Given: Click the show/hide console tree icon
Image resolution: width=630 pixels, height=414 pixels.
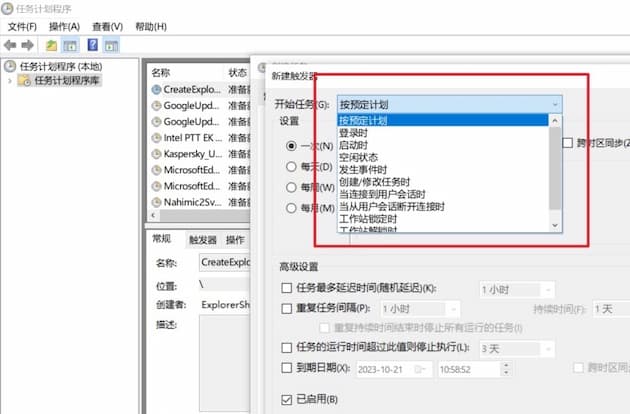Looking at the screenshot, I should click(x=71, y=45).
